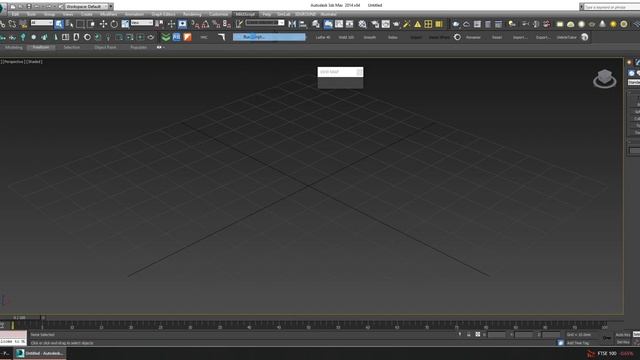Screen dimensions: 640x360
Task: Open Edit Named Selection Sets
Action: pyautogui.click(x=239, y=24)
